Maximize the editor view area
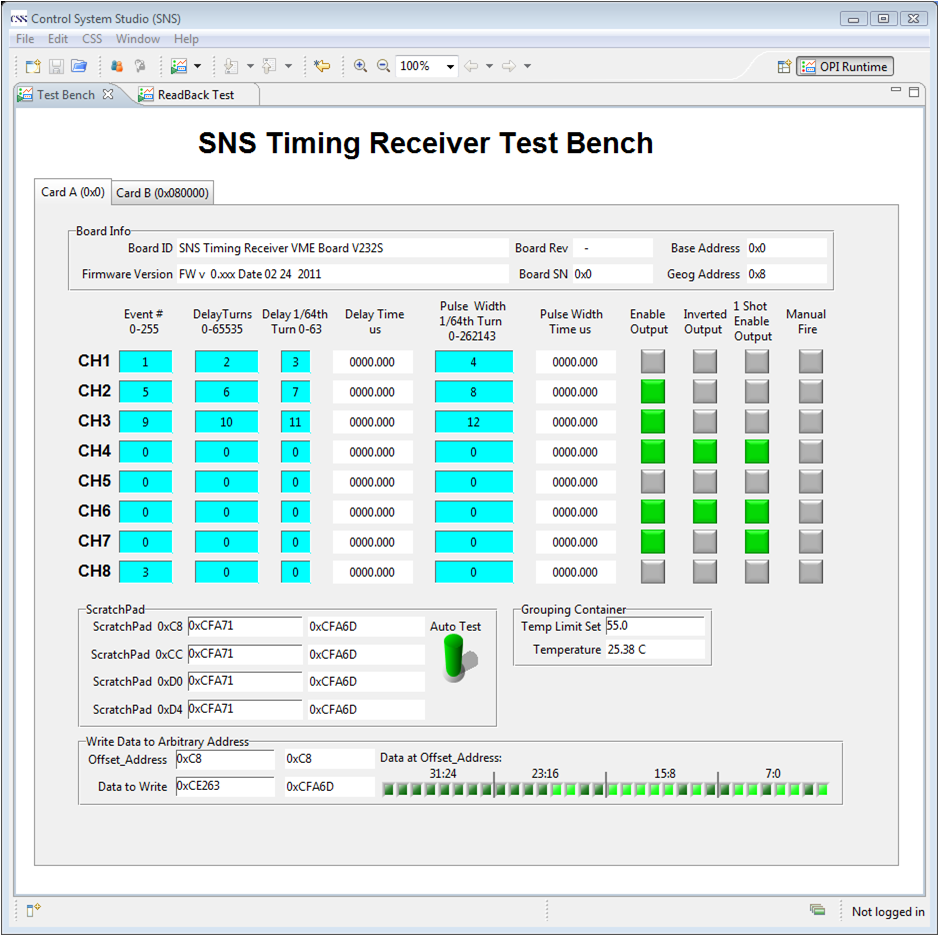 [913, 92]
